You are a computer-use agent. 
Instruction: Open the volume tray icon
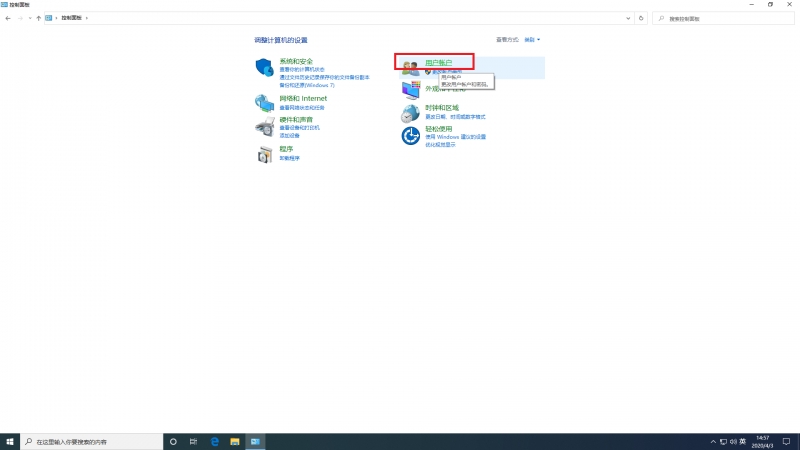tap(733, 442)
